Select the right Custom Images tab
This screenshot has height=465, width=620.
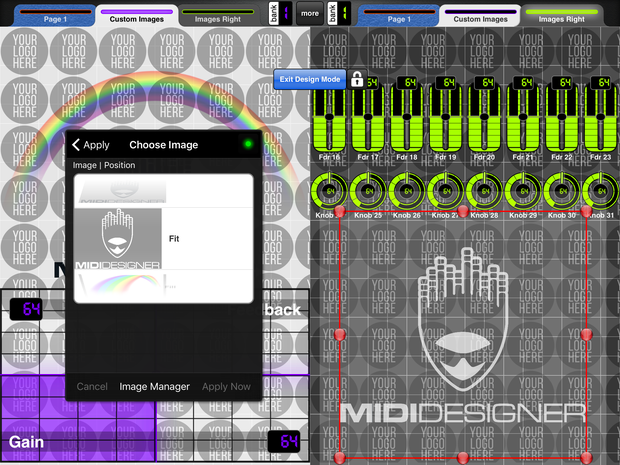point(480,16)
